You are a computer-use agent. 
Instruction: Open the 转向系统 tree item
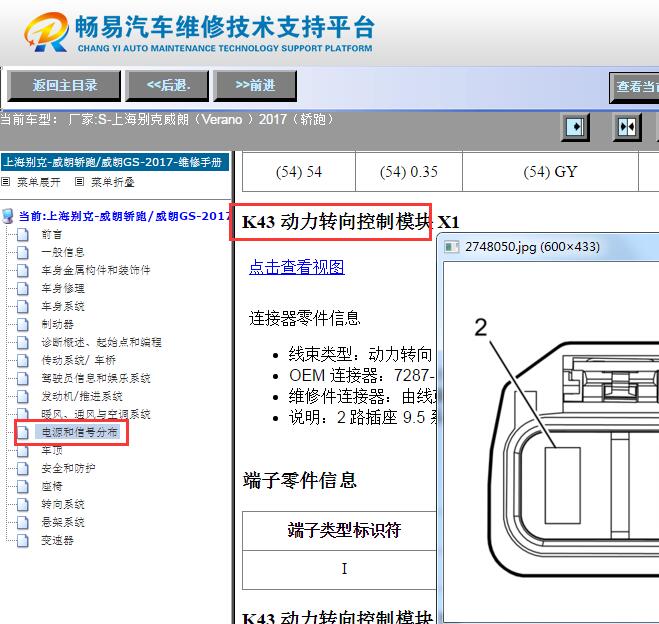pos(63,504)
